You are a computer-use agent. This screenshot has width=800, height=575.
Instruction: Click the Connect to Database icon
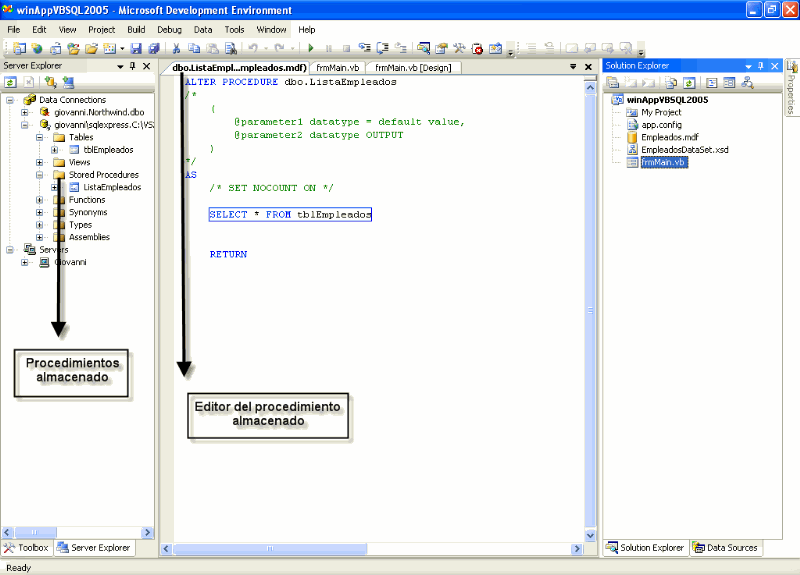[51, 82]
